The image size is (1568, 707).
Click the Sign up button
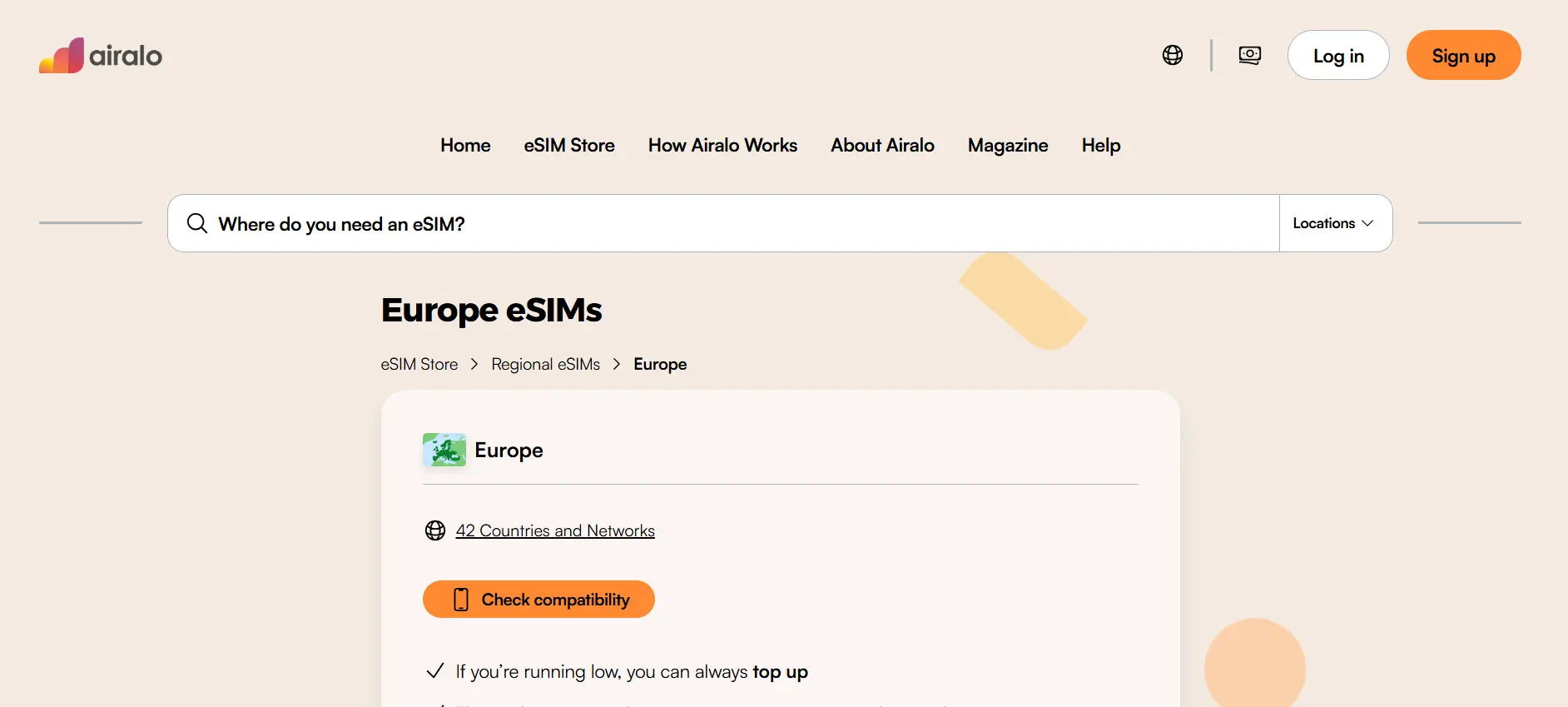tap(1464, 55)
